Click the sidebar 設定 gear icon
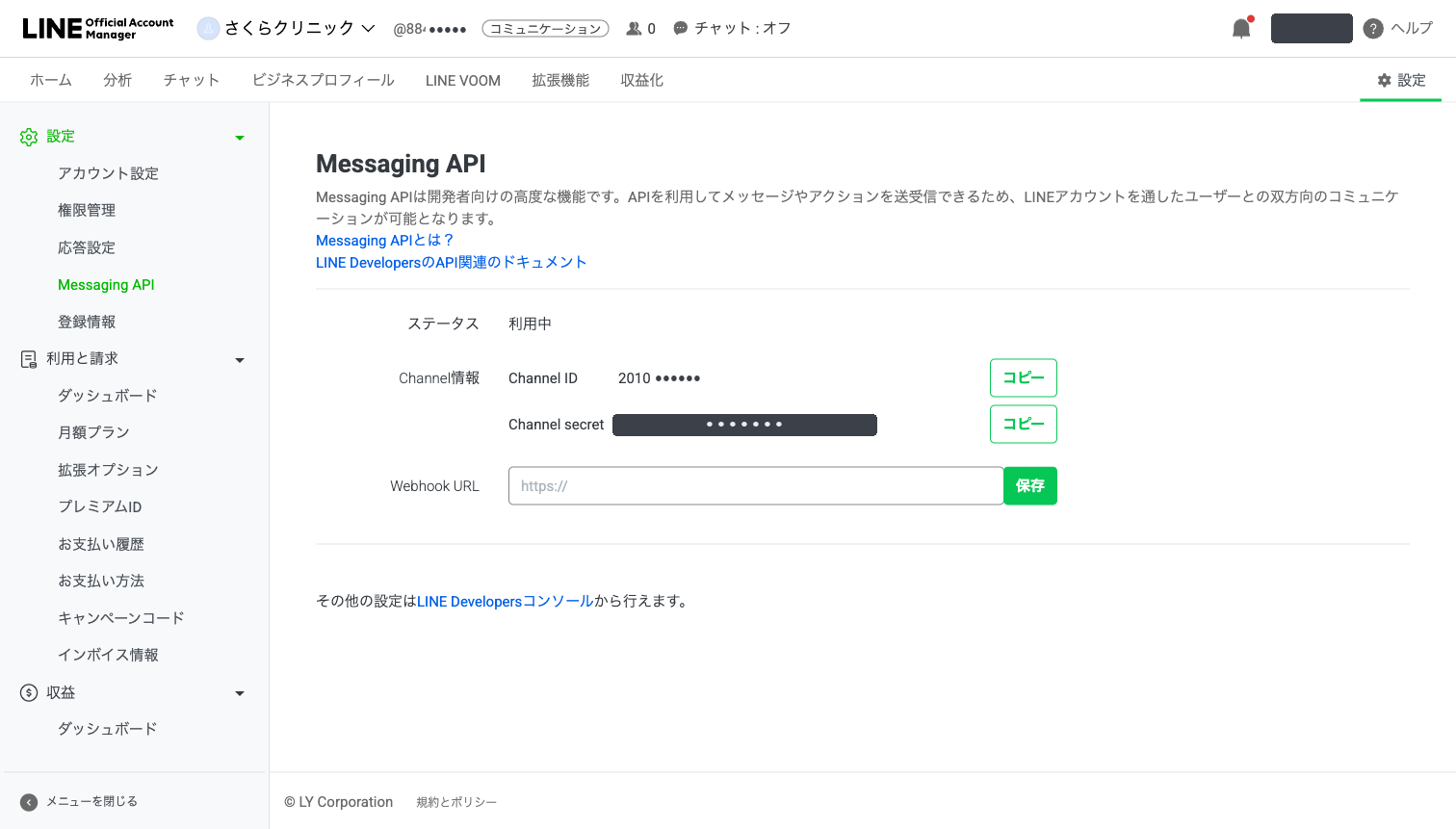Image resolution: width=1456 pixels, height=829 pixels. (x=29, y=137)
